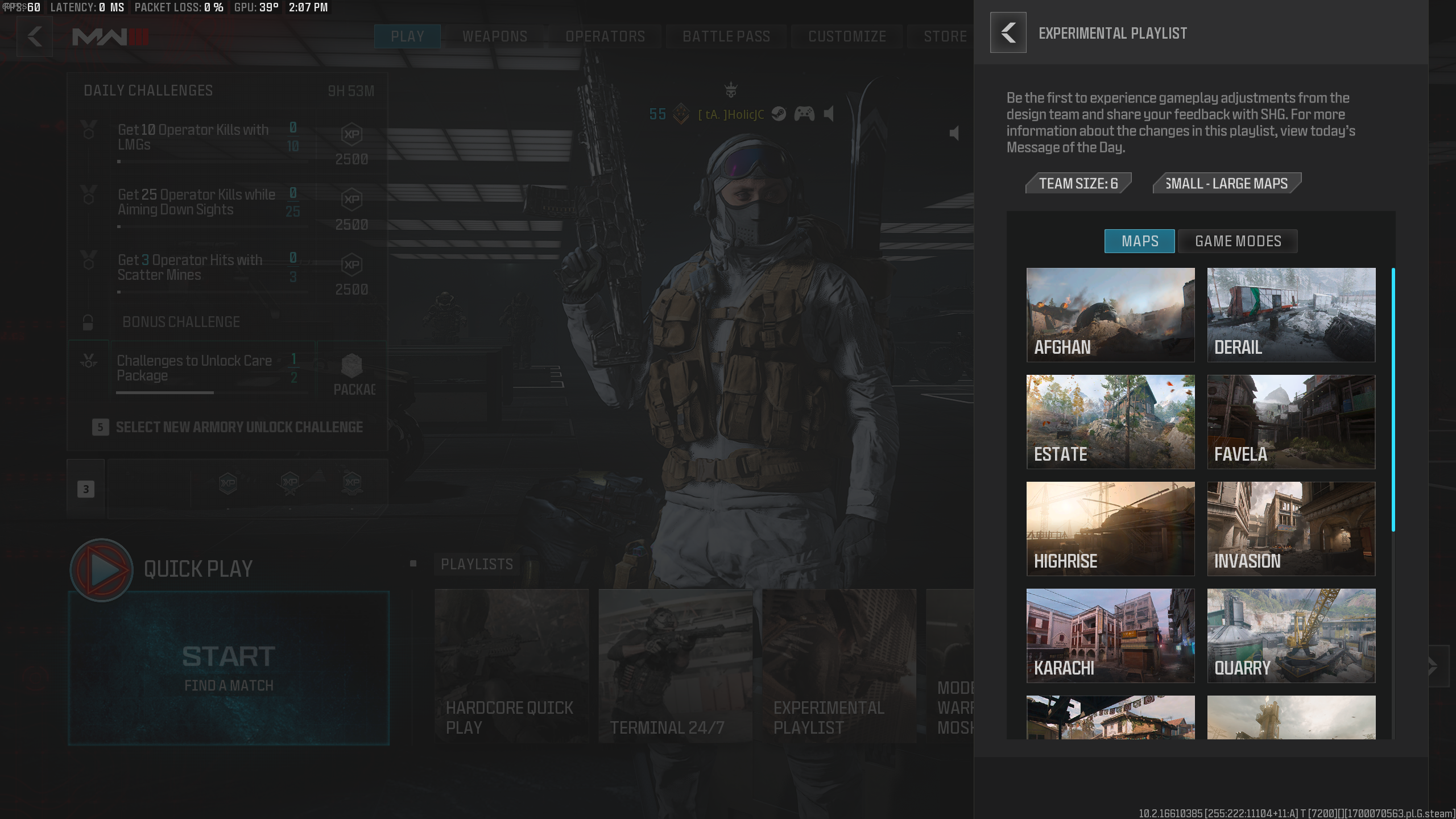Go back from Experimental Playlist panel

tap(1008, 32)
